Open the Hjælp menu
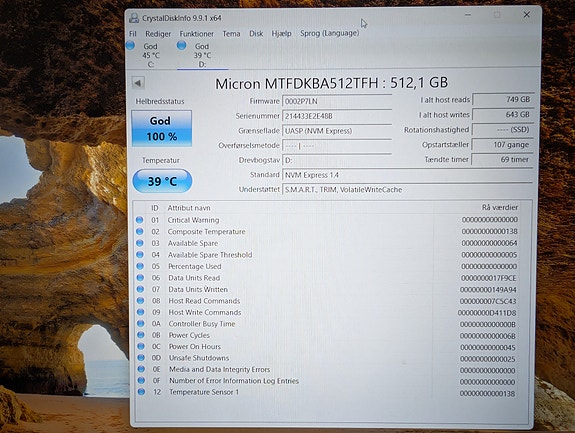575x433 pixels. point(281,34)
